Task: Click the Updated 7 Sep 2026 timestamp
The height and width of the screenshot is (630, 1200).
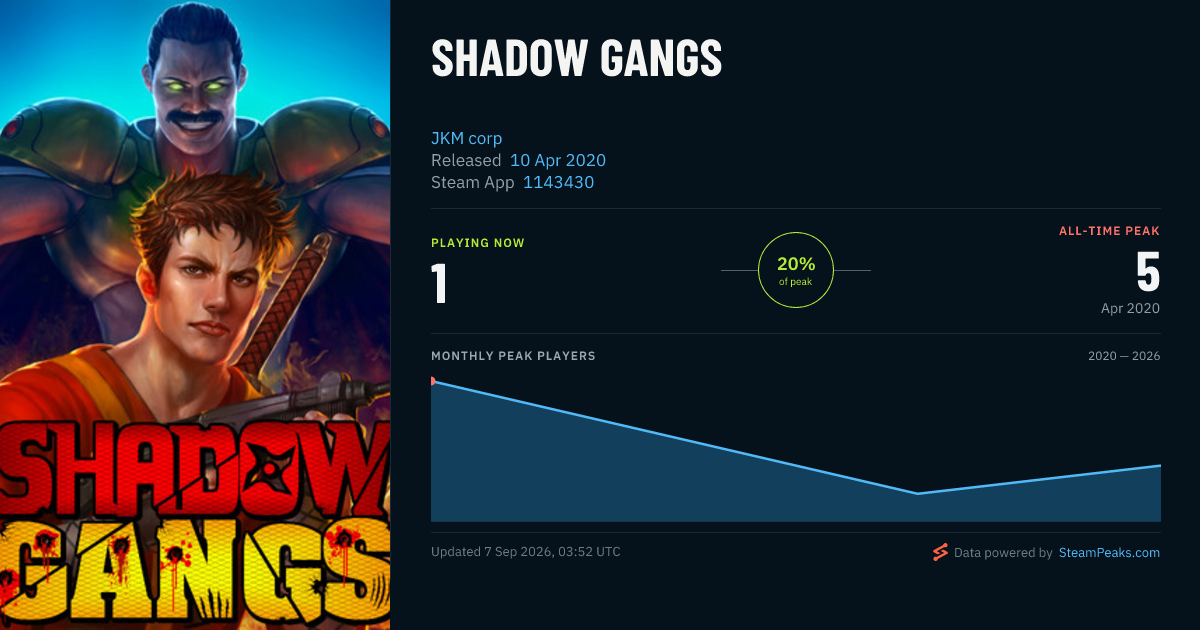Action: [526, 552]
